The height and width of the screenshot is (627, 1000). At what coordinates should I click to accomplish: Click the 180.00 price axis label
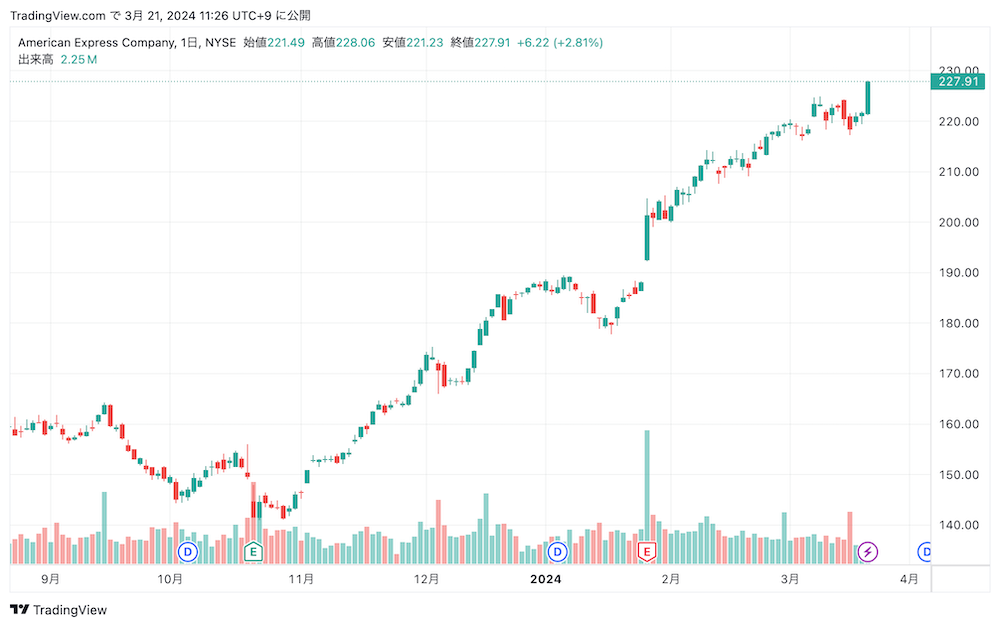click(959, 323)
